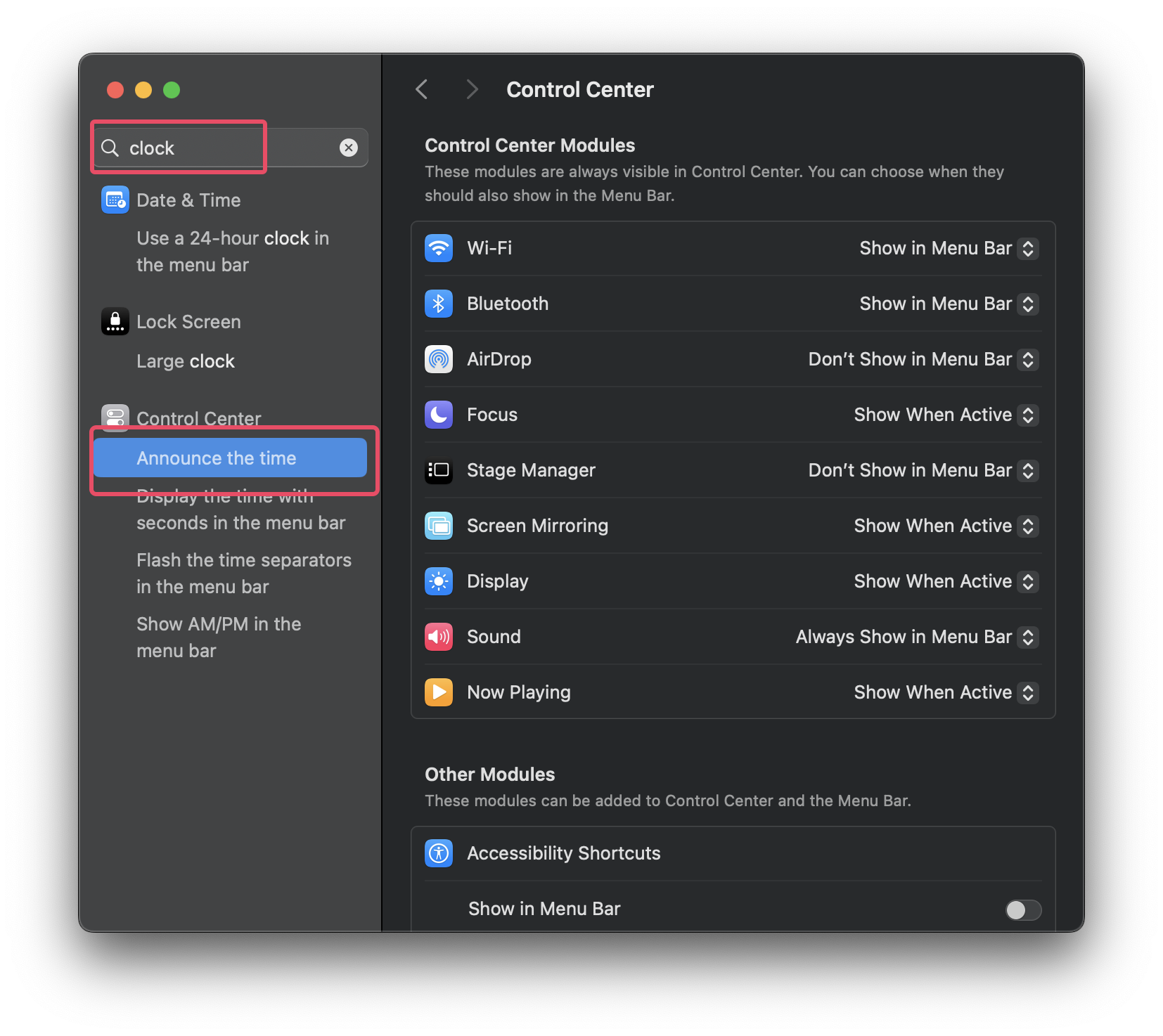
Task: Click the Screen Mirroring icon
Action: click(x=439, y=526)
